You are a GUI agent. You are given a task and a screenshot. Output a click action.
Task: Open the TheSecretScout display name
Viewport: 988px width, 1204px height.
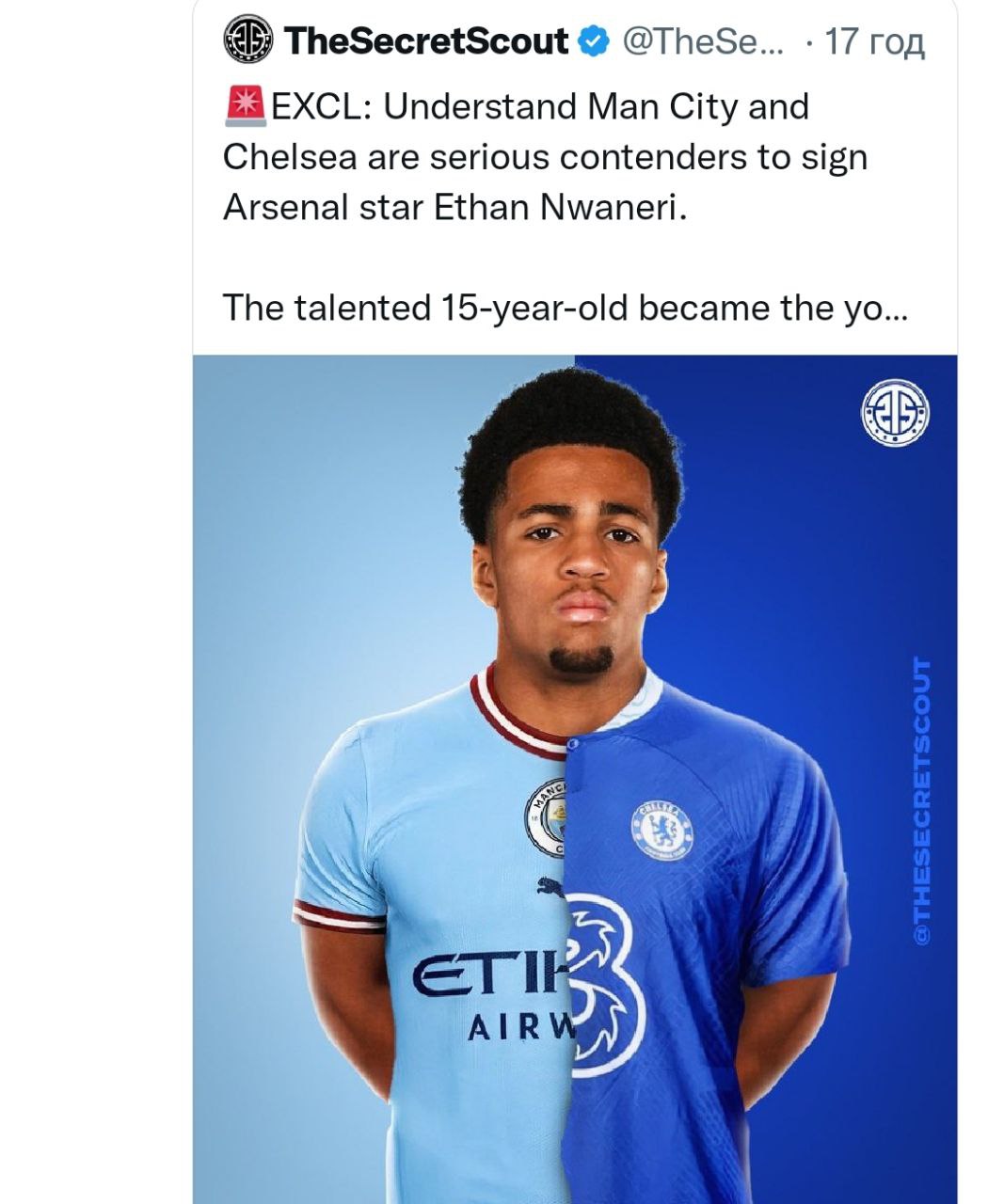pyautogui.click(x=426, y=41)
